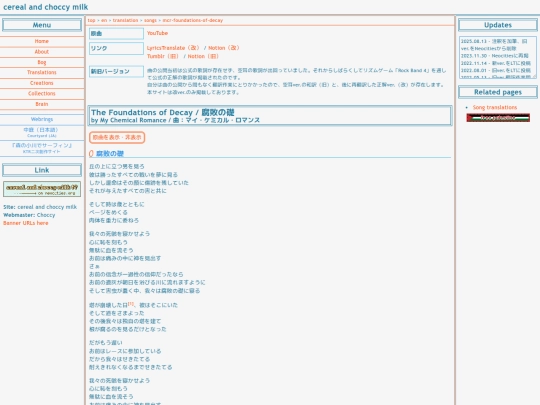Click the リンク label cell
This screenshot has width=540, height=405.
tap(116, 48)
